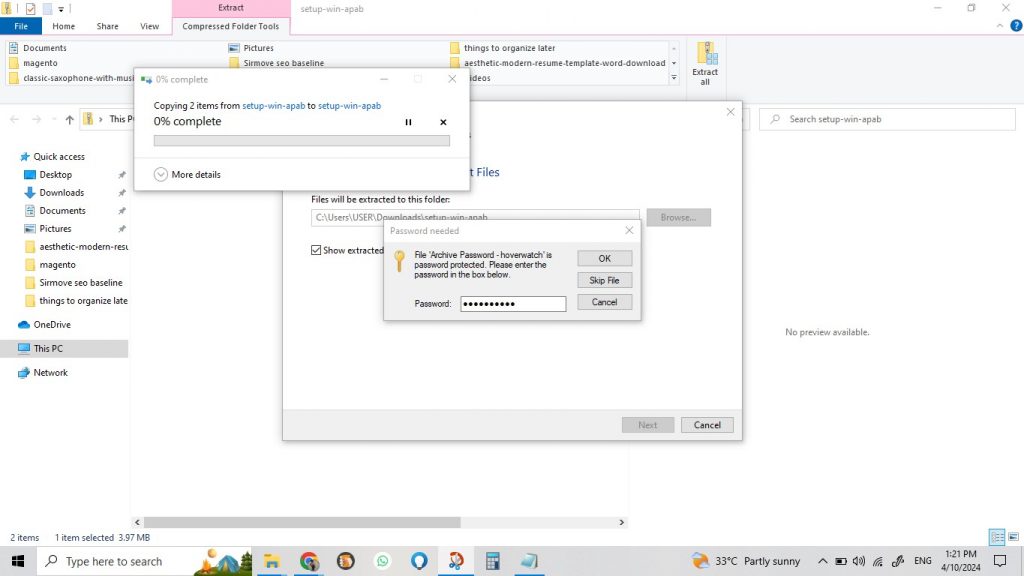Click the Extract all icon in ribbon
Screen dimensions: 1024x576
coord(706,63)
